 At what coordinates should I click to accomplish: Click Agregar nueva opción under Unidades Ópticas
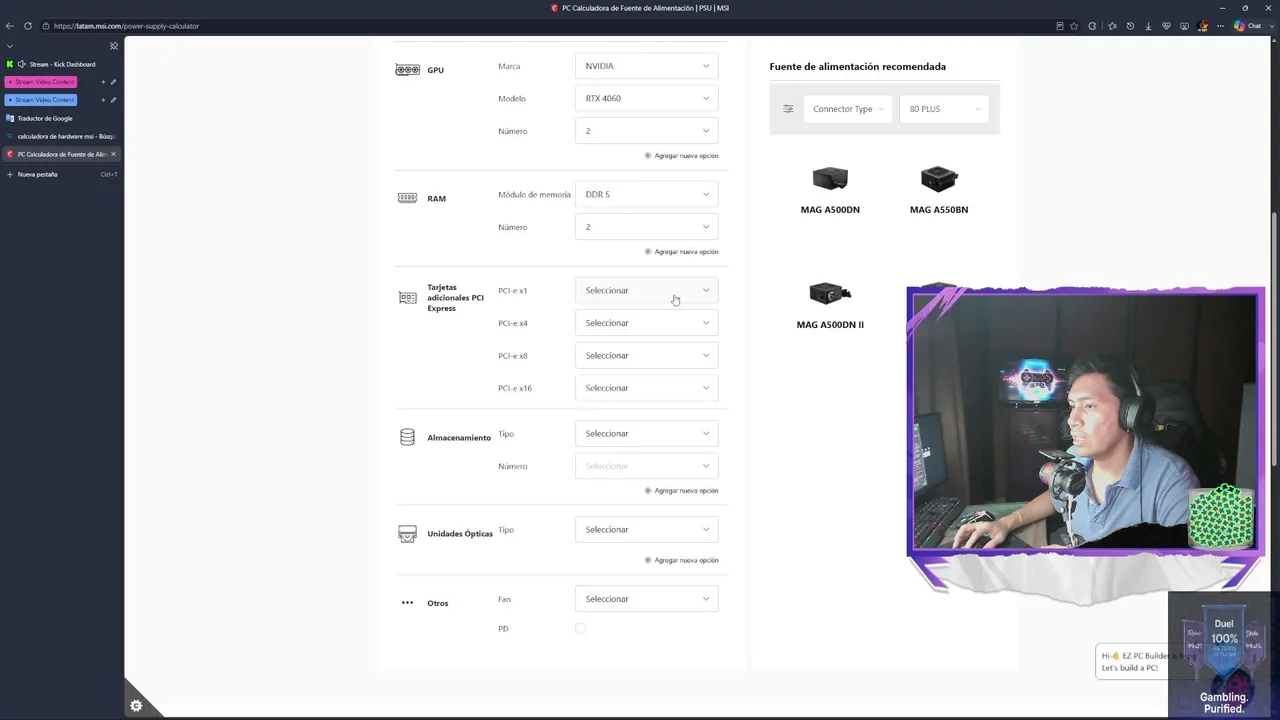pos(681,560)
